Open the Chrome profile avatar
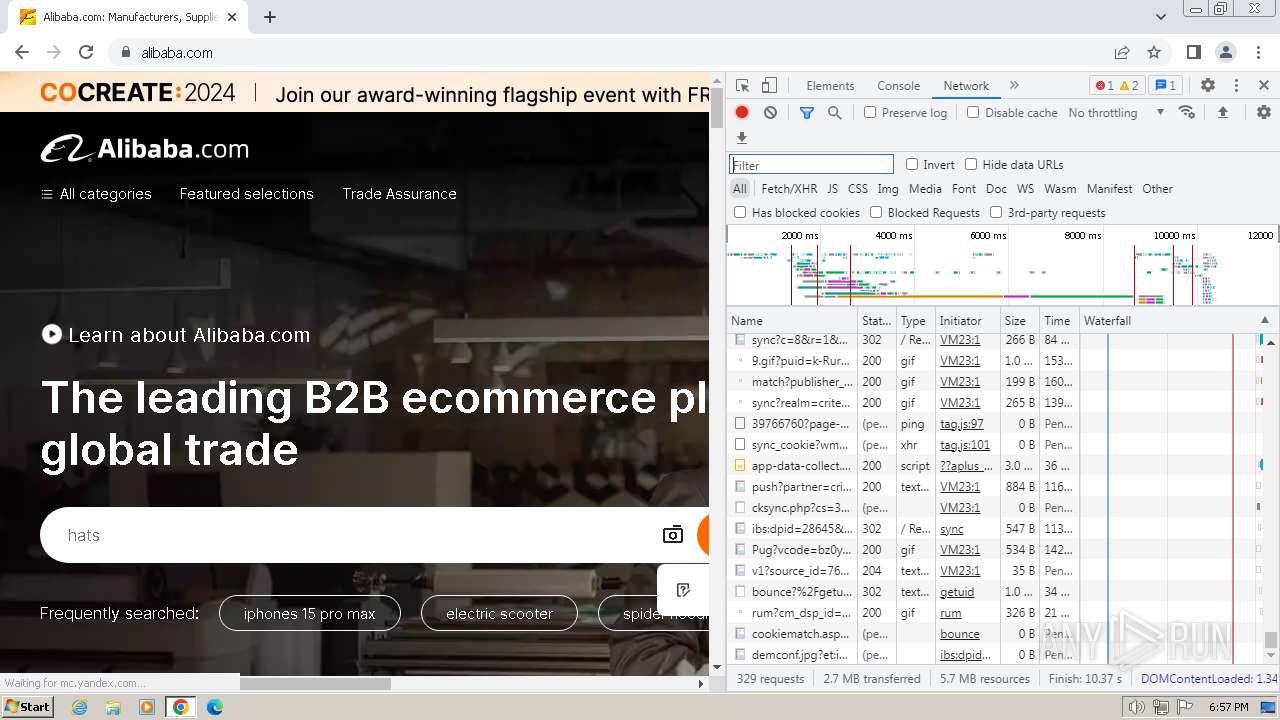Viewport: 1280px width, 720px height. pyautogui.click(x=1226, y=53)
